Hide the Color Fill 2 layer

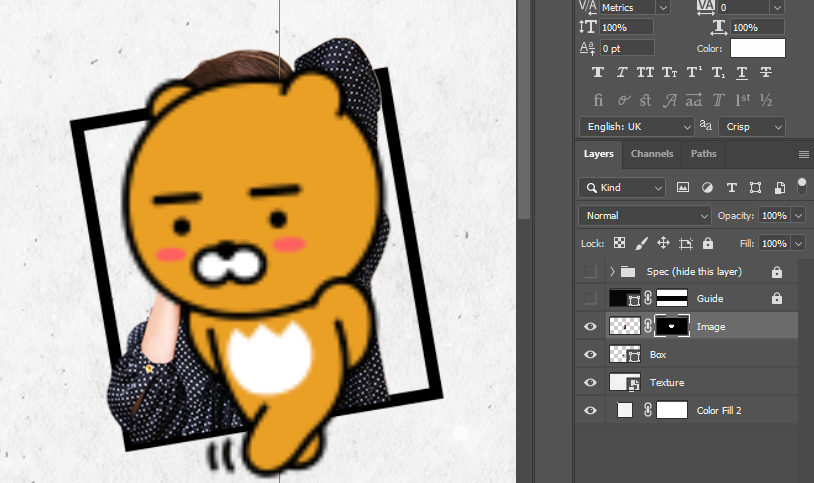coord(590,411)
